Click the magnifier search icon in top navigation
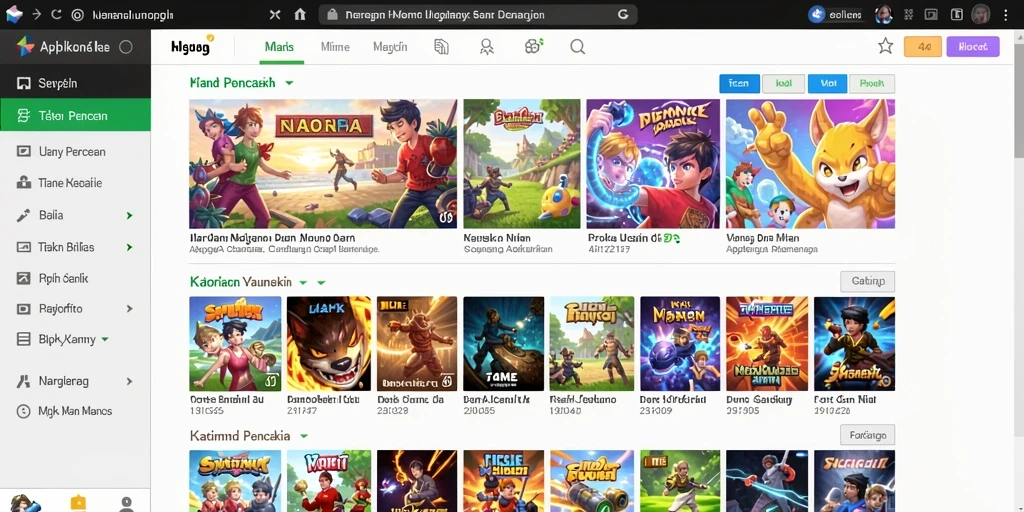1024x512 pixels. [577, 46]
